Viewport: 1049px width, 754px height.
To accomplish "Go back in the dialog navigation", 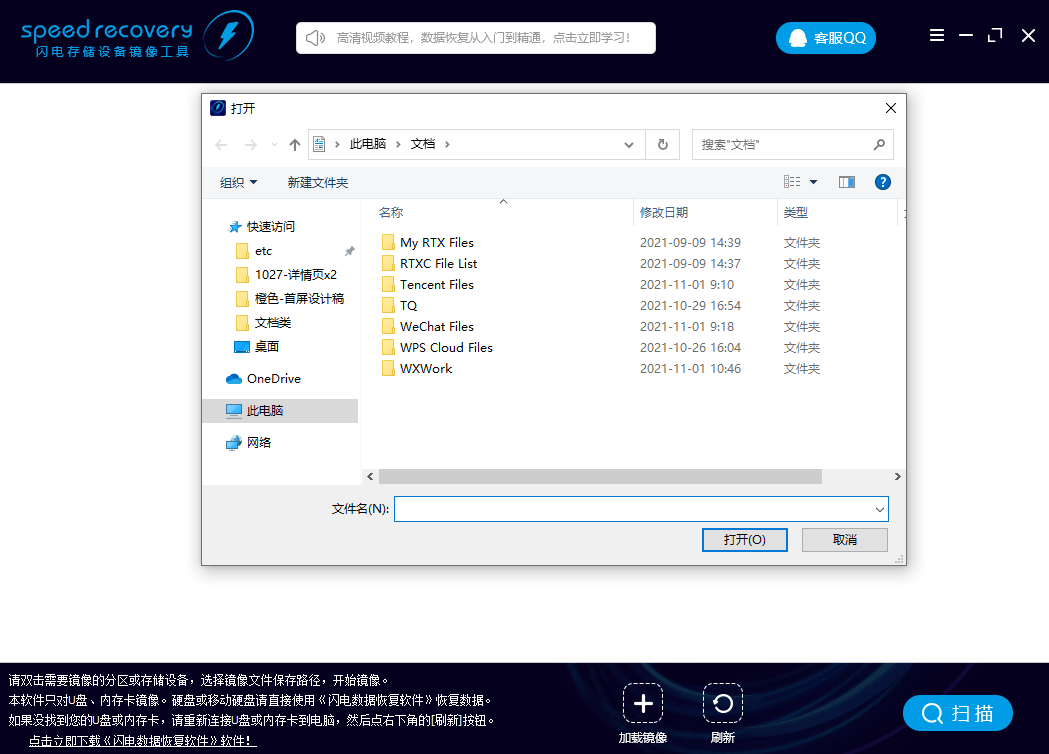I will [221, 145].
